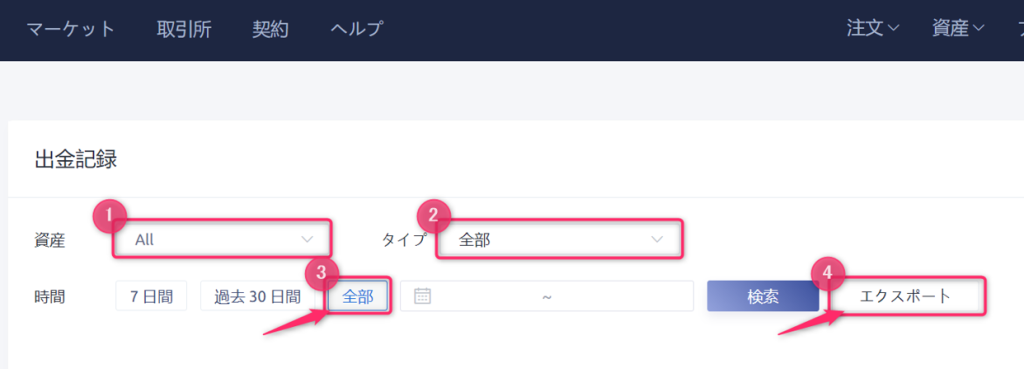Click the chevron arrow in タイプ 全部 dropdown

click(657, 240)
